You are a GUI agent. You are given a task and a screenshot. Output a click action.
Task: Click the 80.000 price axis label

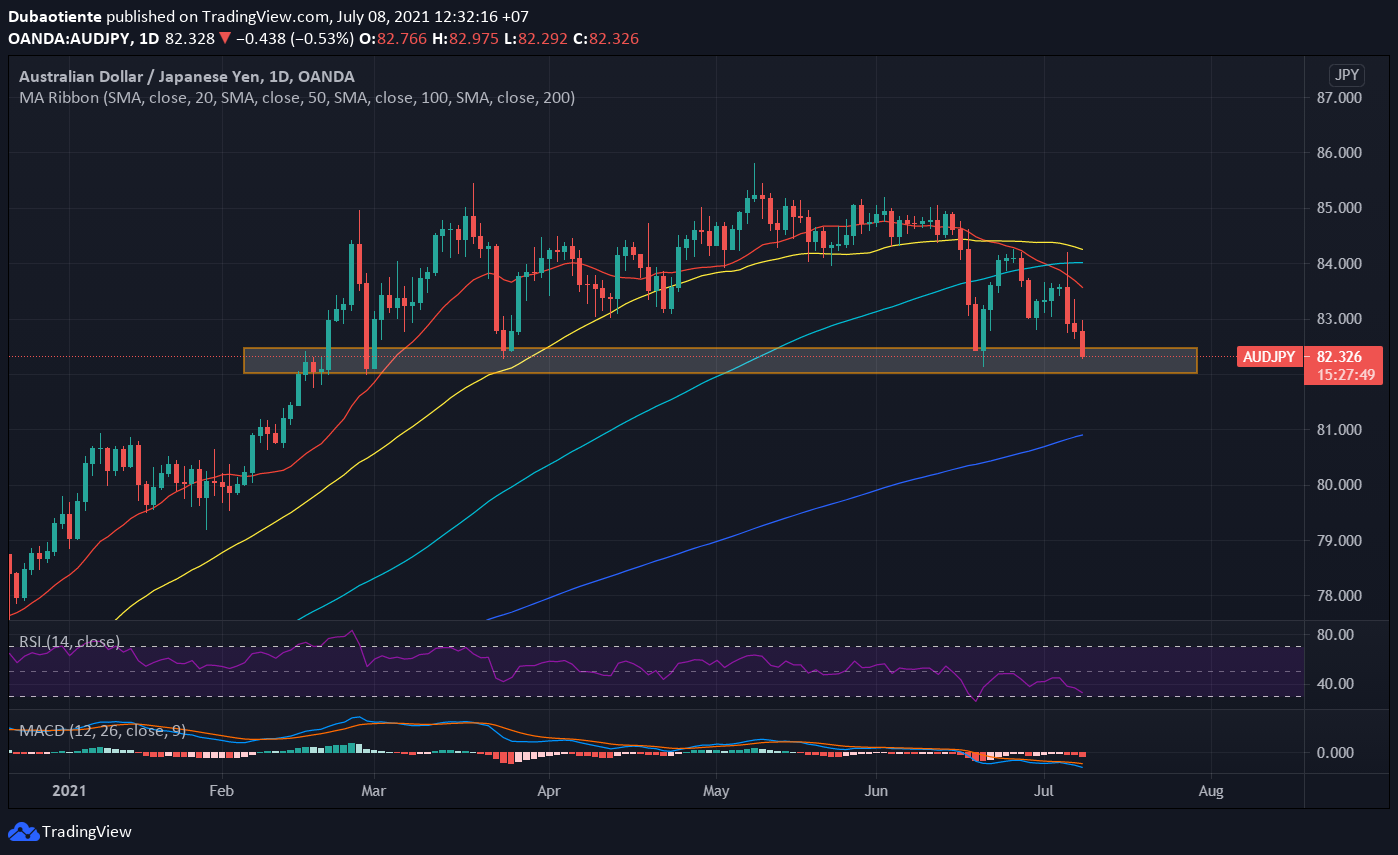pos(1338,485)
